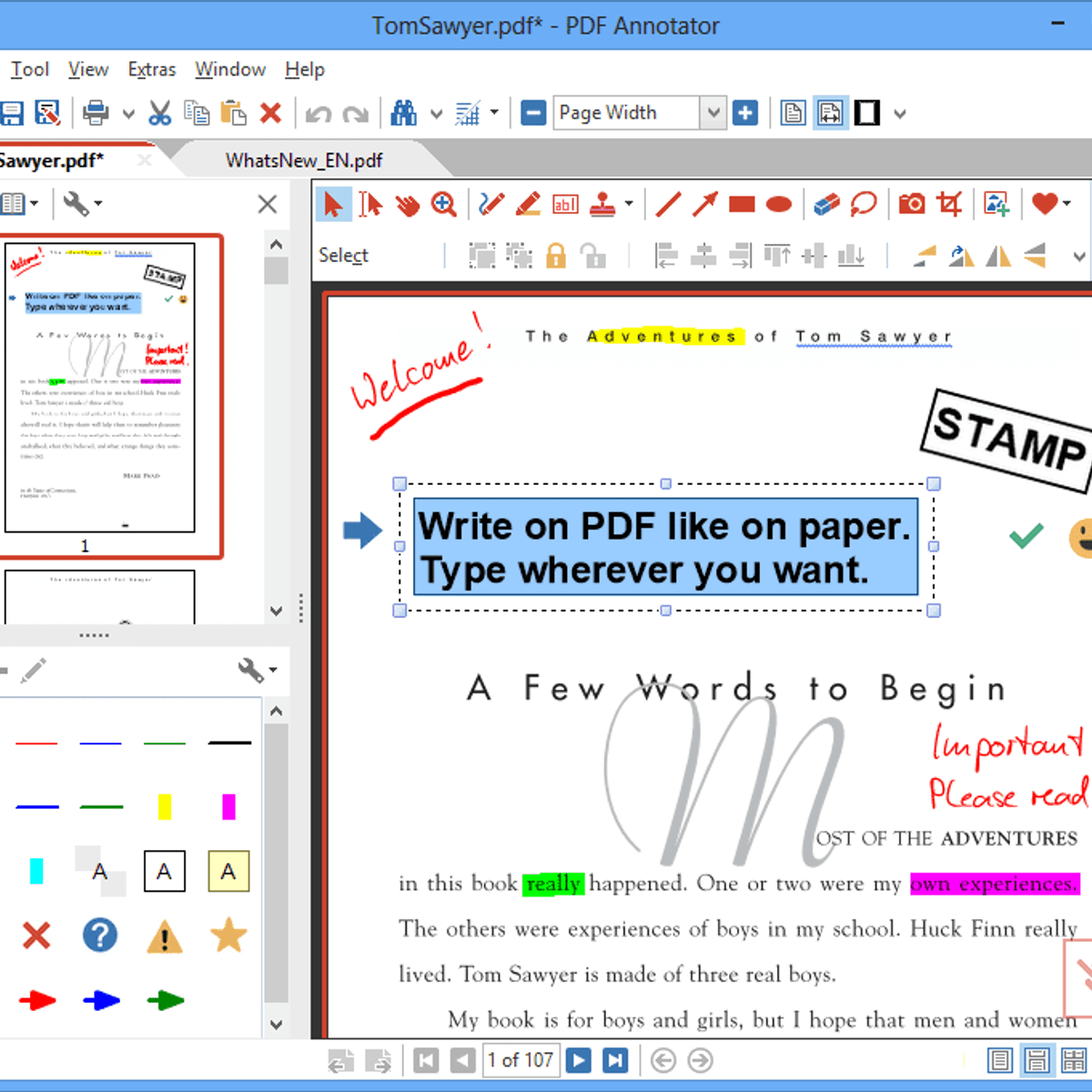Open the Extras menu
Viewport: 1092px width, 1092px height.
151,69
